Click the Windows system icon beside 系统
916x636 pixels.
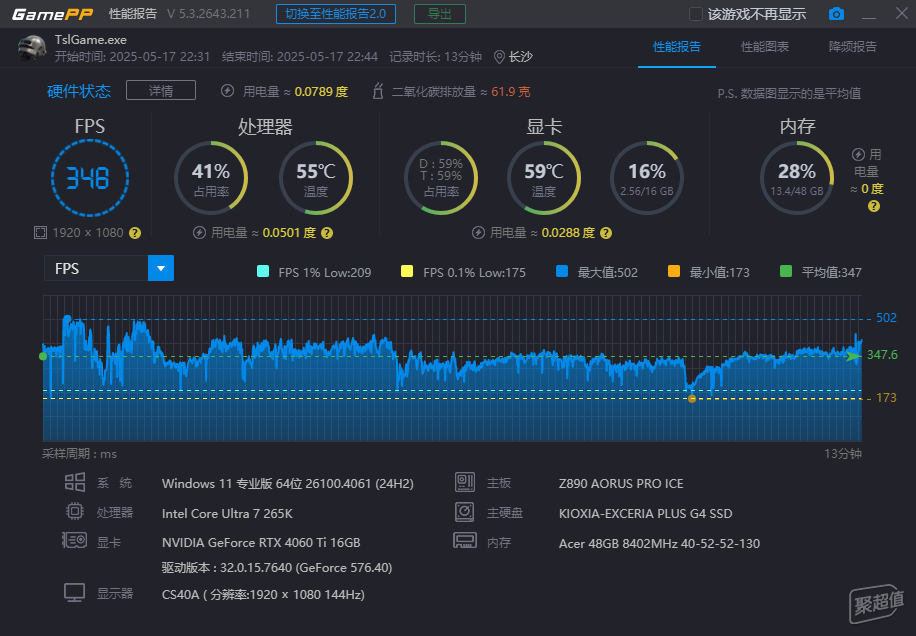coord(75,482)
